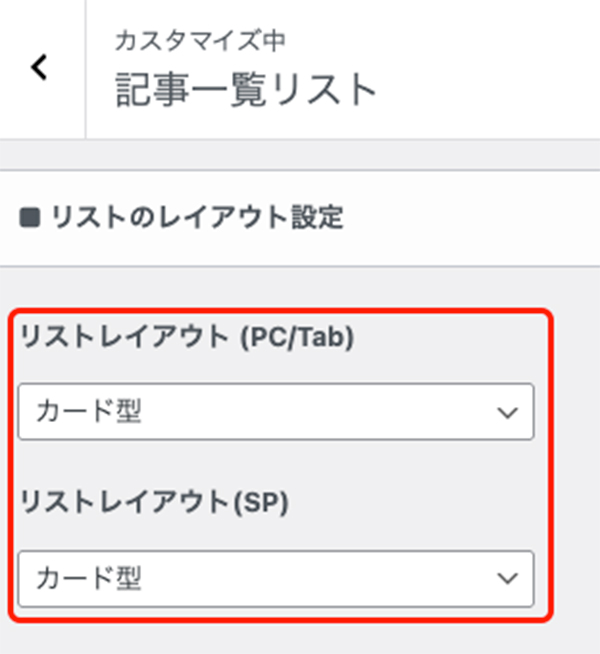
Task: Click the square bullet icon before リストのレイアウト設定
Action: coord(30,218)
